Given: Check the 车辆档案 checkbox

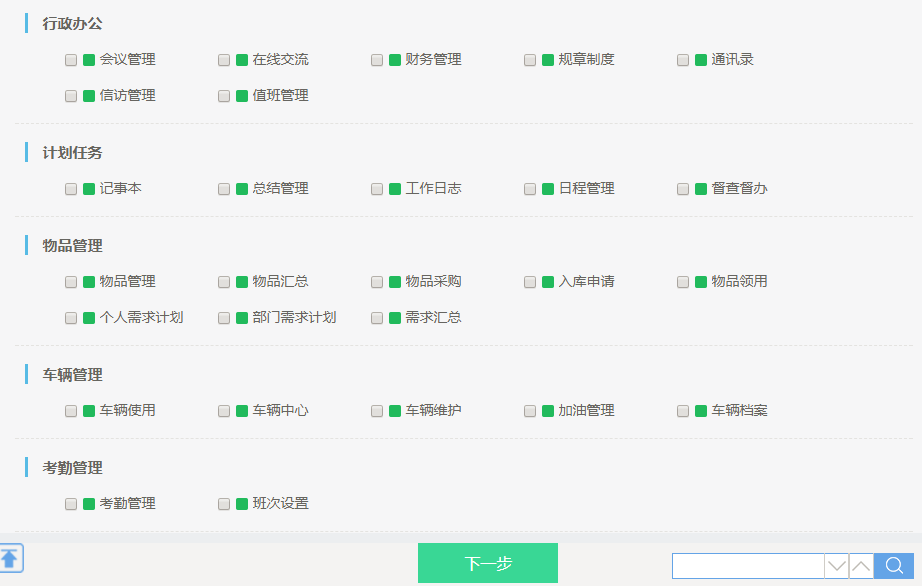Looking at the screenshot, I should (683, 411).
